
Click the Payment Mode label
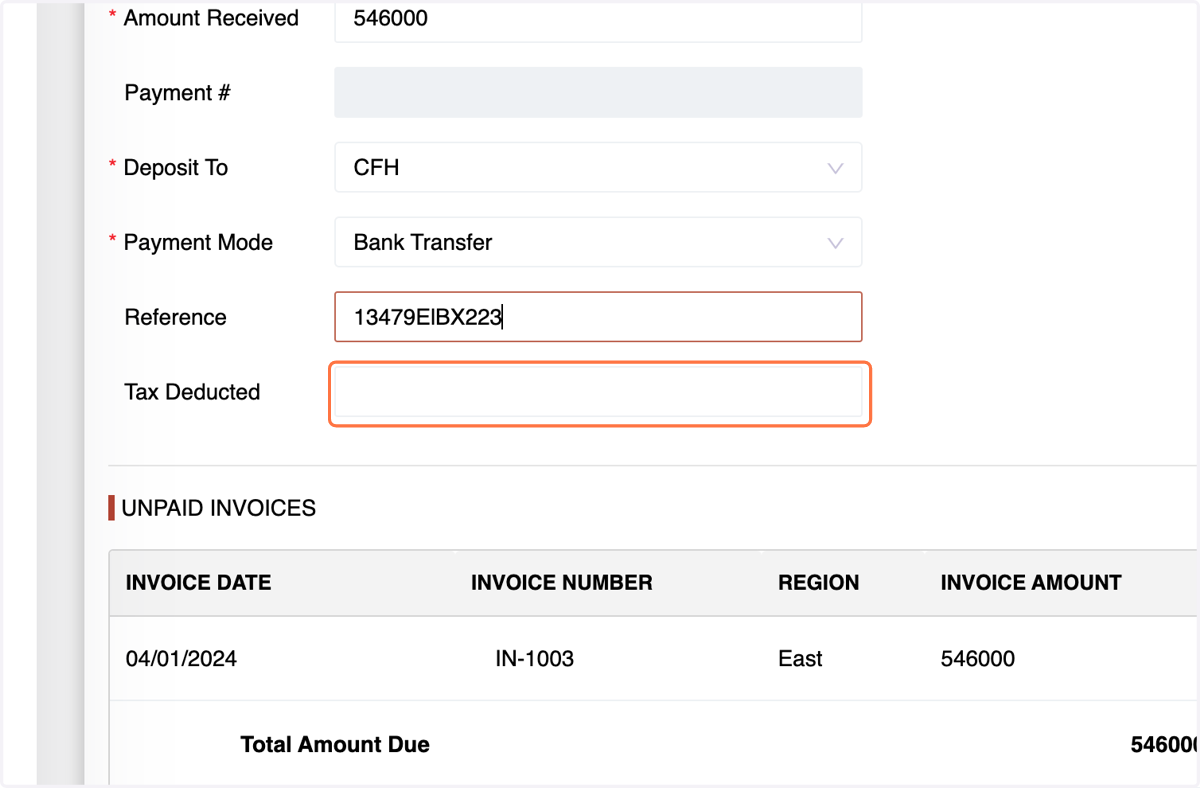coord(198,243)
